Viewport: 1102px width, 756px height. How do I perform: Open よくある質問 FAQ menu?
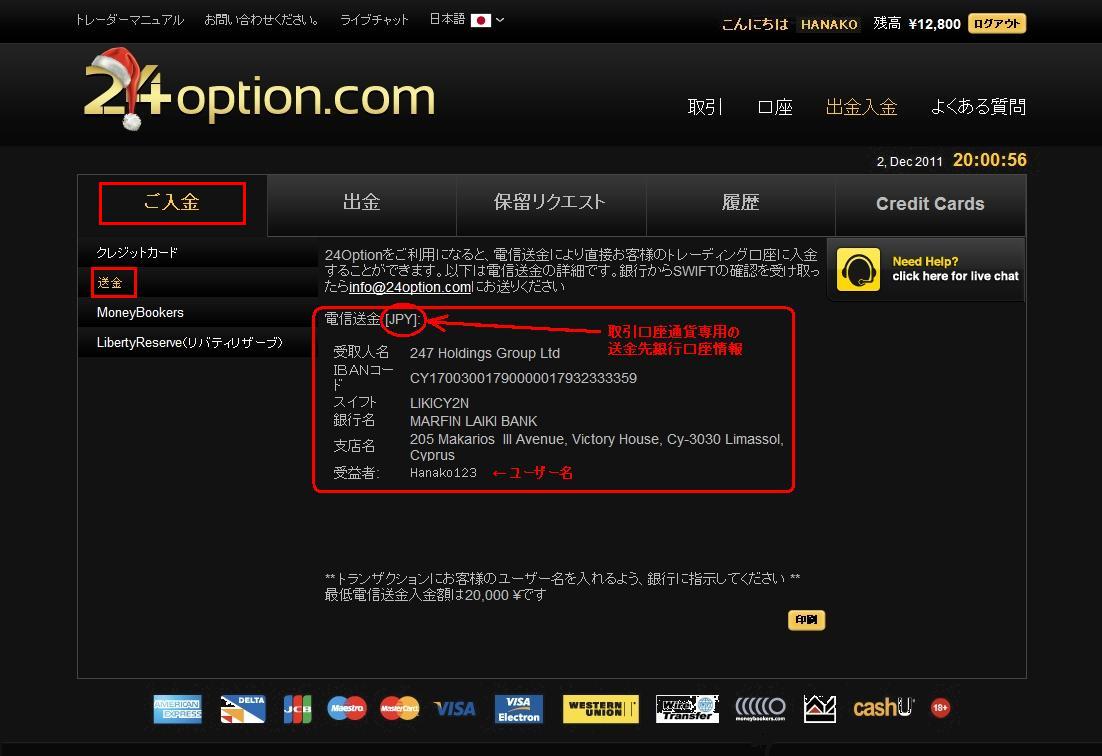[978, 107]
